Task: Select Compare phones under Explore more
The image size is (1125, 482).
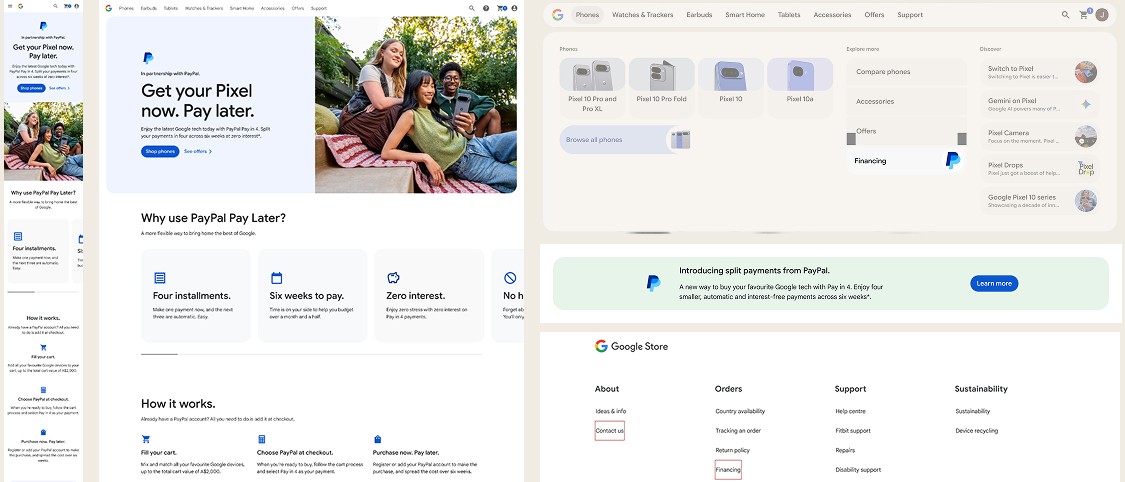Action: 907,72
